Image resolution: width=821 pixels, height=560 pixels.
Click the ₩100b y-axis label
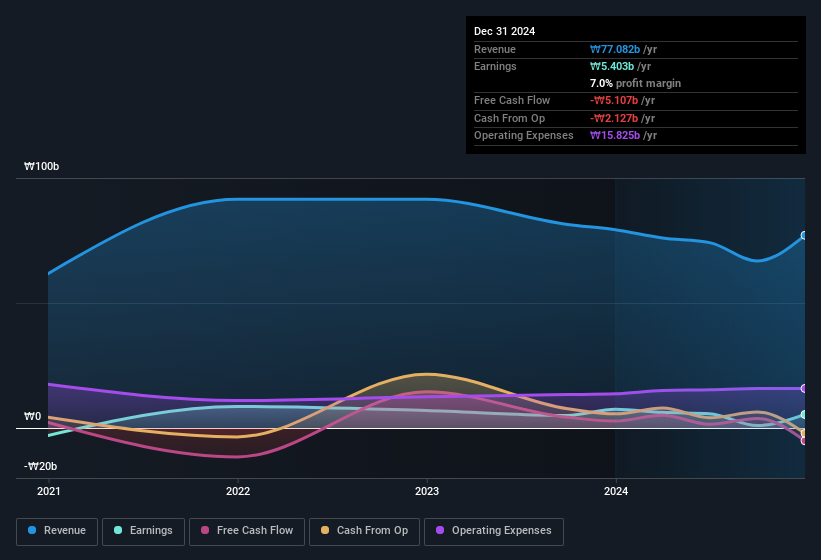pyautogui.click(x=41, y=166)
